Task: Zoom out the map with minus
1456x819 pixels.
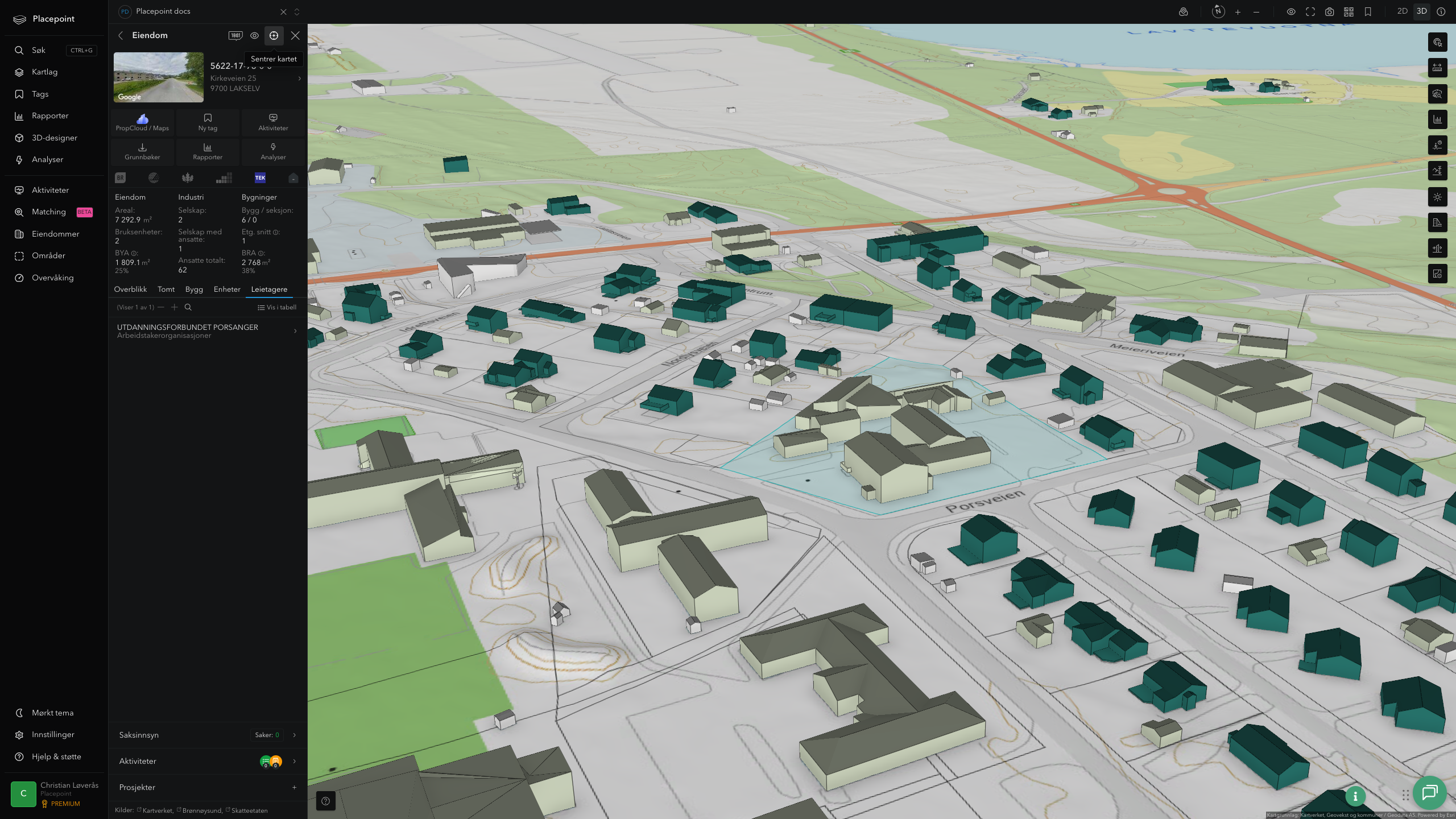Action: coord(1256,12)
